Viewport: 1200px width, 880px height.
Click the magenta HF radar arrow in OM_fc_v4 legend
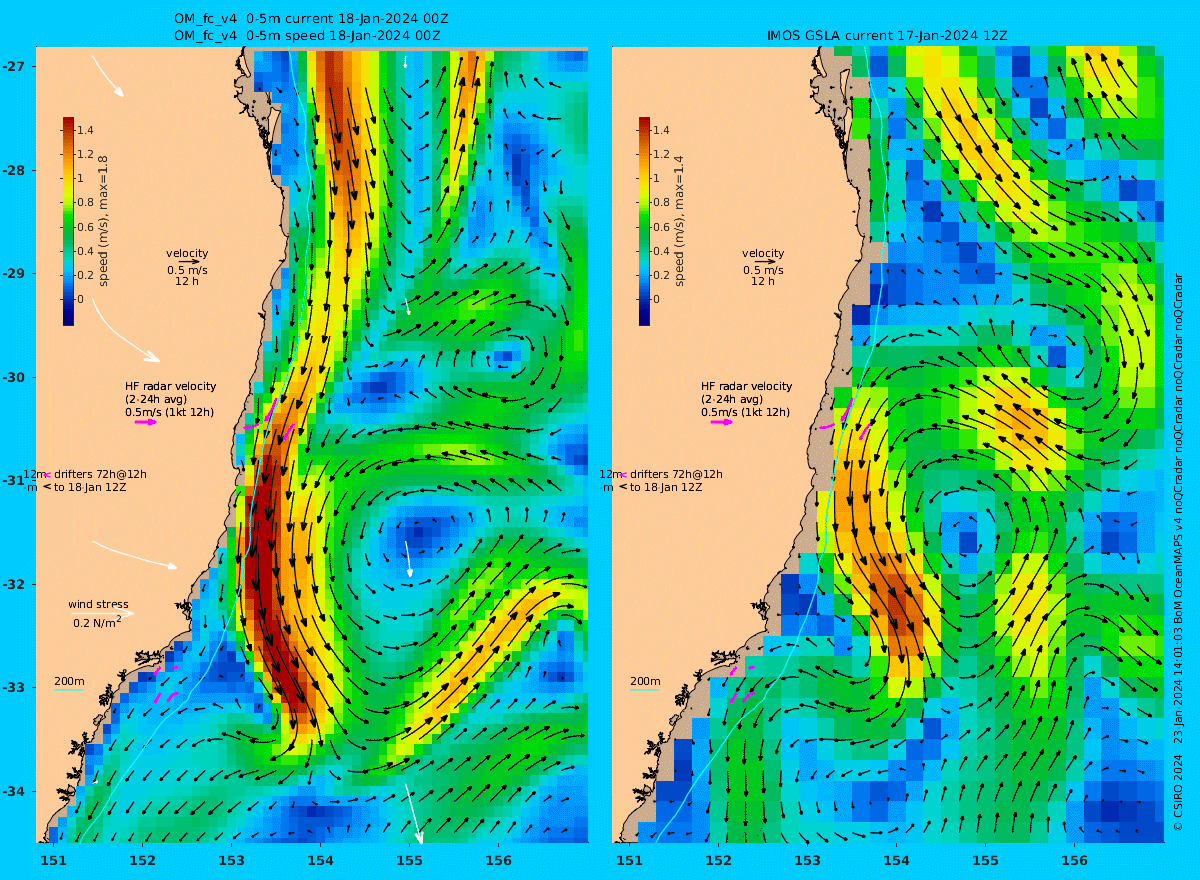coord(146,422)
